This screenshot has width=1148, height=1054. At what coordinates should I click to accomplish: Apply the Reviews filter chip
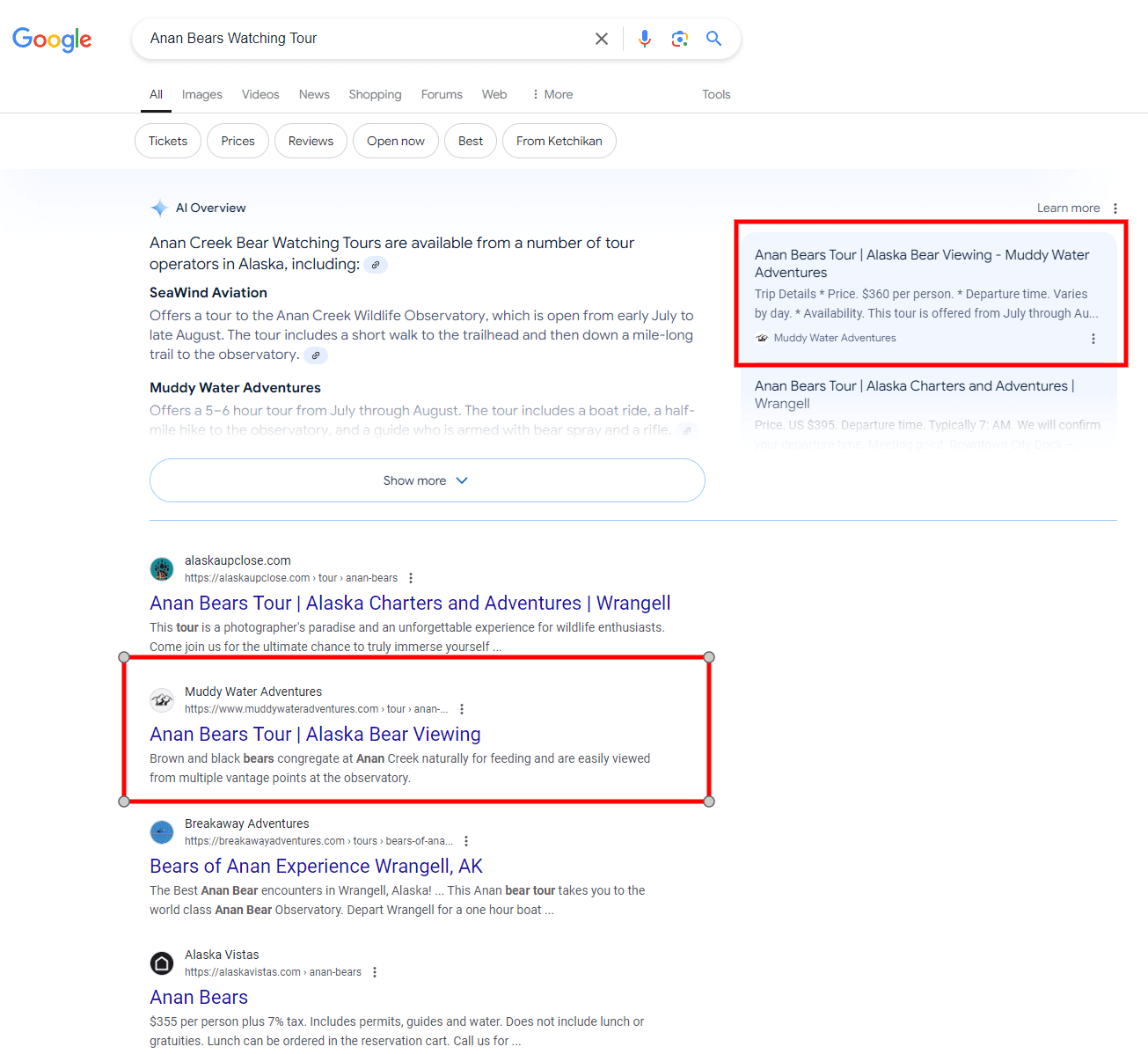[311, 141]
